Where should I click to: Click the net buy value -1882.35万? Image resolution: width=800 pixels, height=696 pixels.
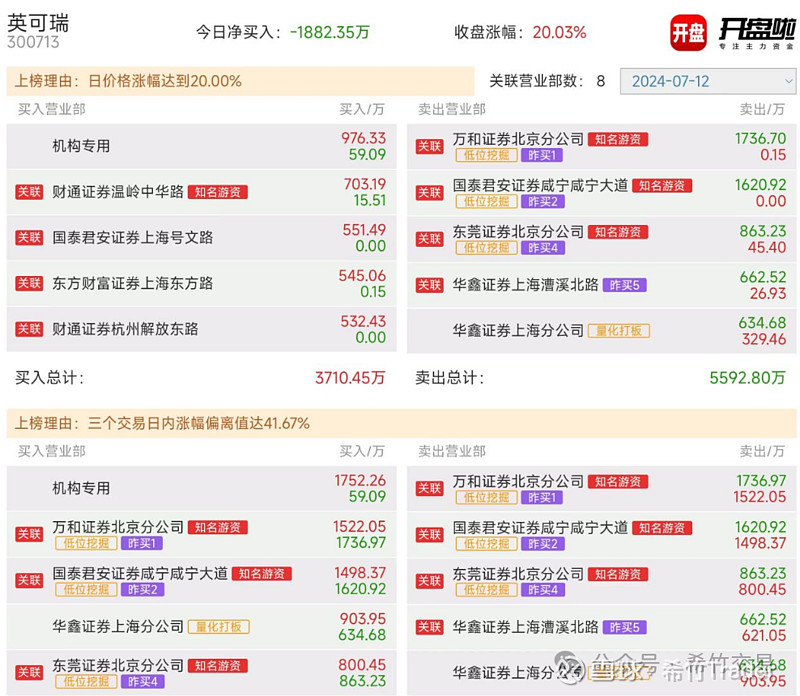pyautogui.click(x=330, y=33)
